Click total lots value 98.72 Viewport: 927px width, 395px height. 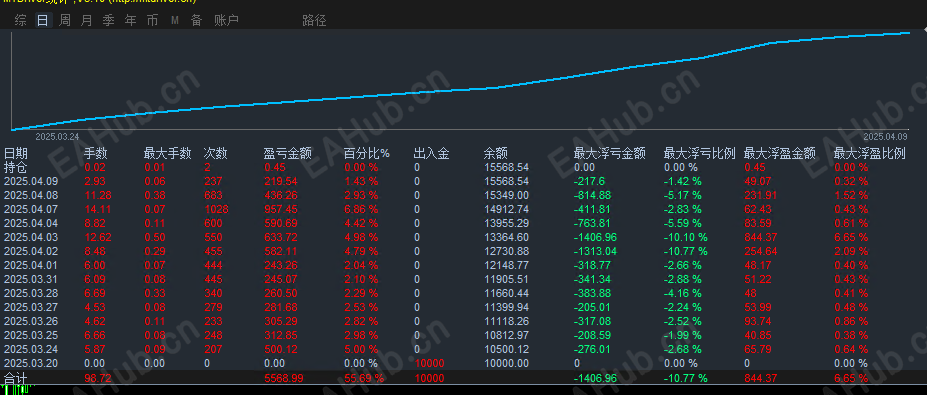pos(98,378)
